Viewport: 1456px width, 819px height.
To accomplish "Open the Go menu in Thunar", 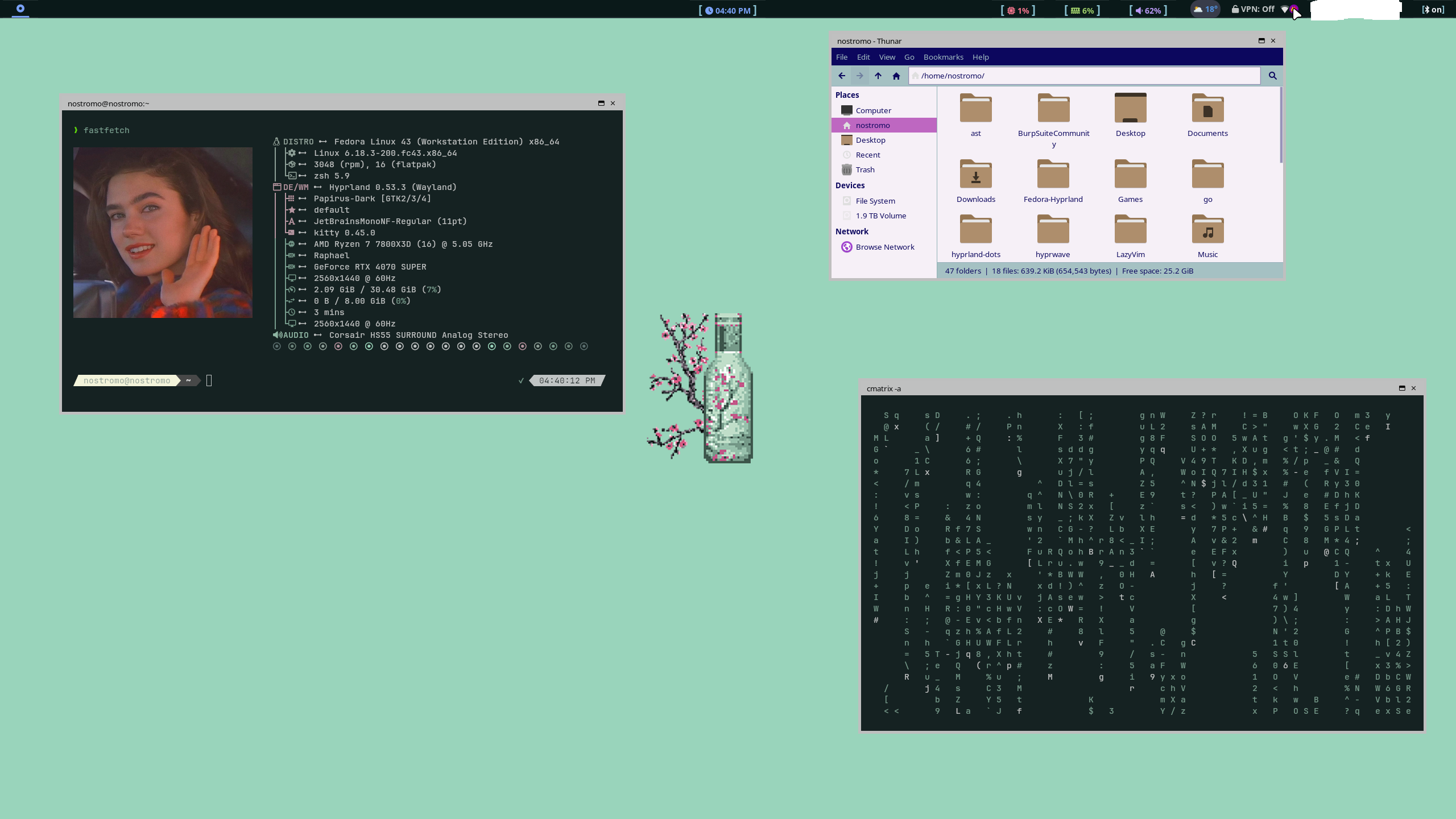I will pyautogui.click(x=909, y=57).
